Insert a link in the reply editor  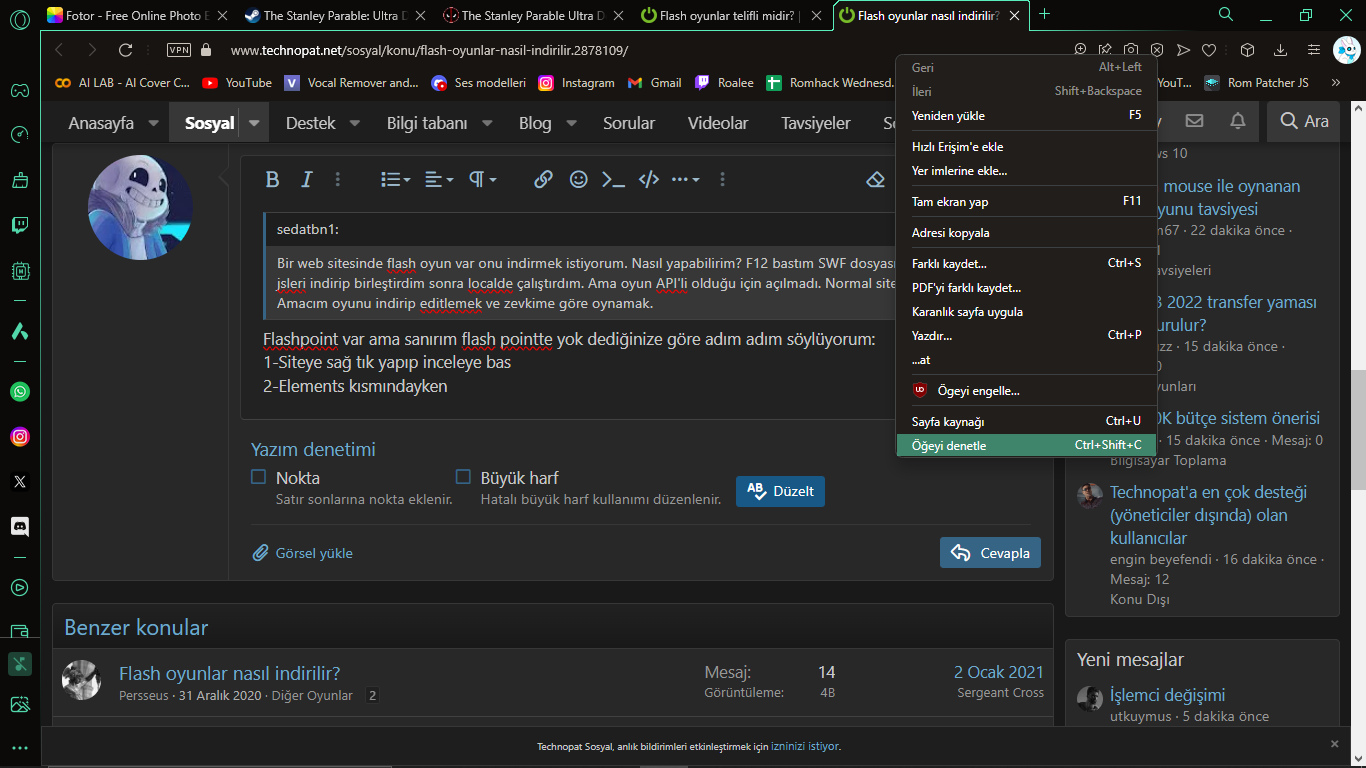543,180
